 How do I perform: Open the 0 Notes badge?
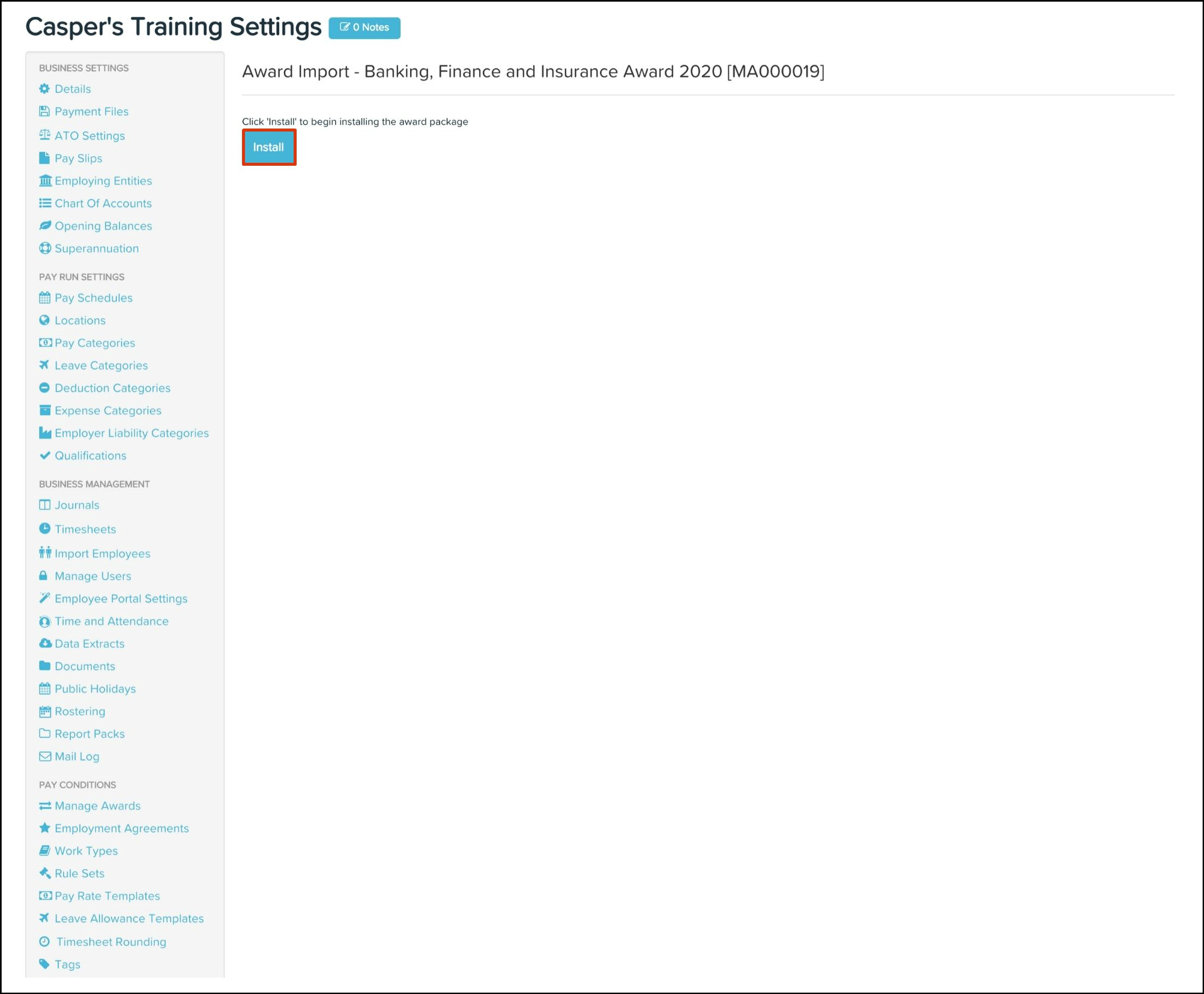(365, 28)
